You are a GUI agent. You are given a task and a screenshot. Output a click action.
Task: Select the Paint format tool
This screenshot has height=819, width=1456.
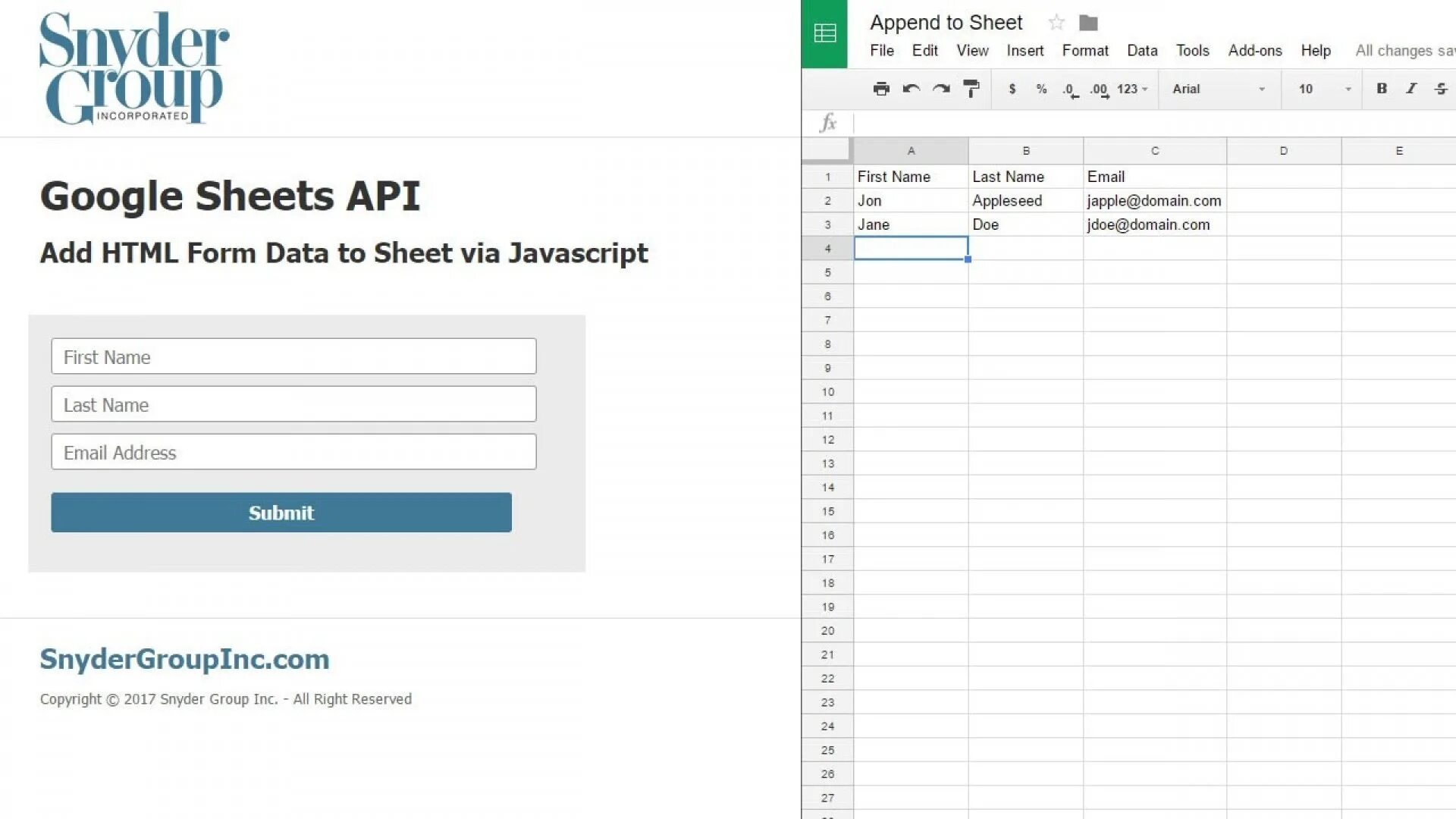(971, 89)
